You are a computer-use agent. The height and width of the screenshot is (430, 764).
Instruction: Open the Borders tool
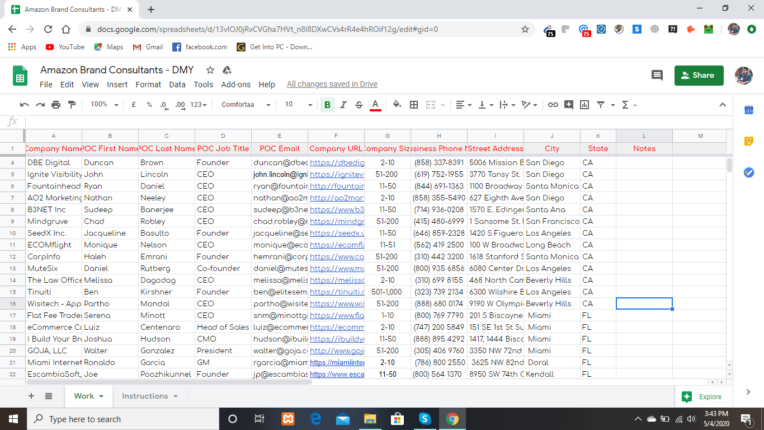414,105
